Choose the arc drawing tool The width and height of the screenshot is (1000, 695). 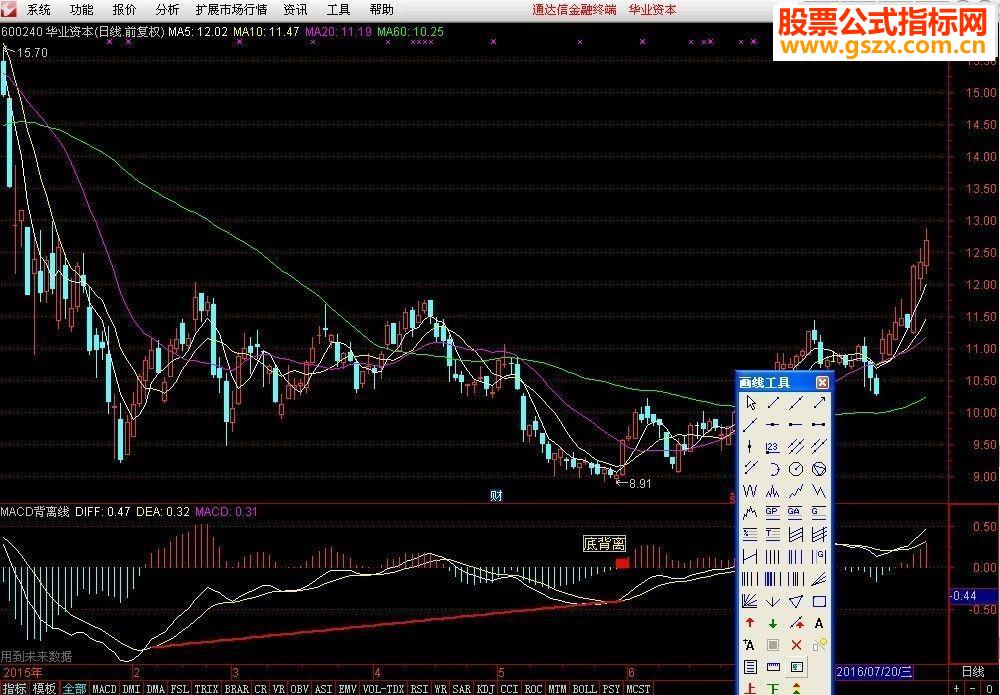(x=773, y=469)
